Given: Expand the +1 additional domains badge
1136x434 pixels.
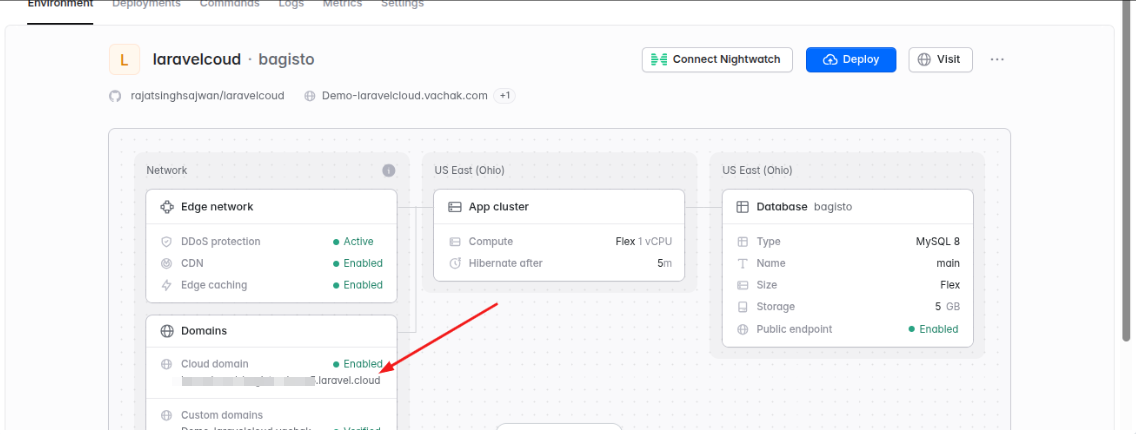Looking at the screenshot, I should [504, 96].
